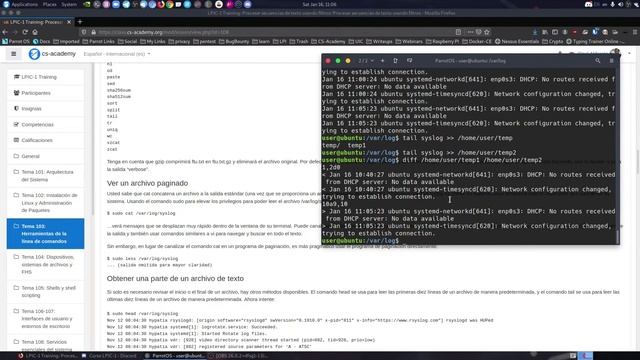Switch to LPIC-1 Training Firefox in taskbar
Viewport: 640px width, 360px height.
[48, 356]
